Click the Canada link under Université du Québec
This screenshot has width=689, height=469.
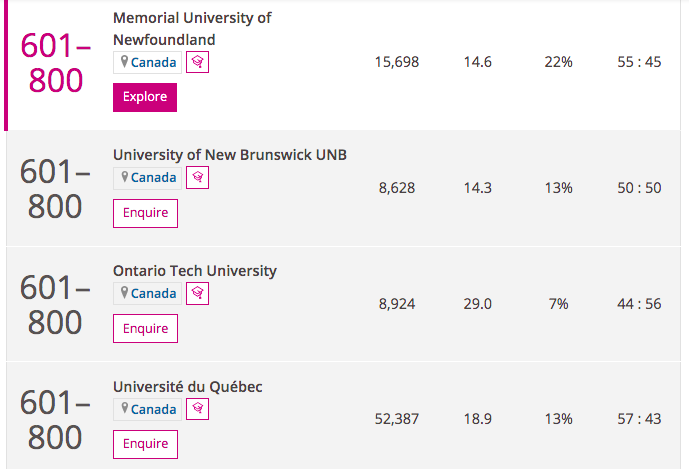[153, 409]
